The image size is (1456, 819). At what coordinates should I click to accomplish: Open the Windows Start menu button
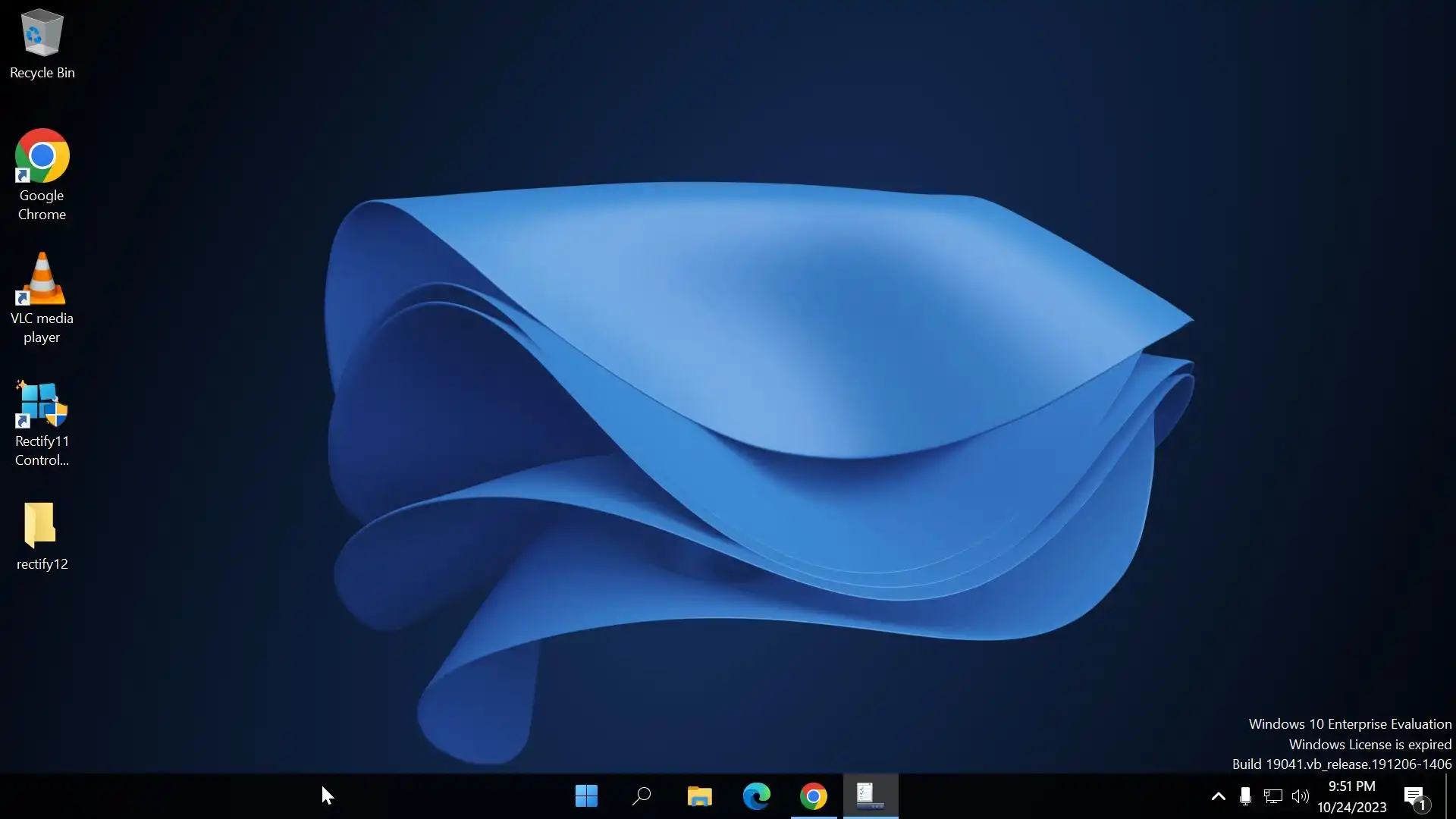(586, 796)
